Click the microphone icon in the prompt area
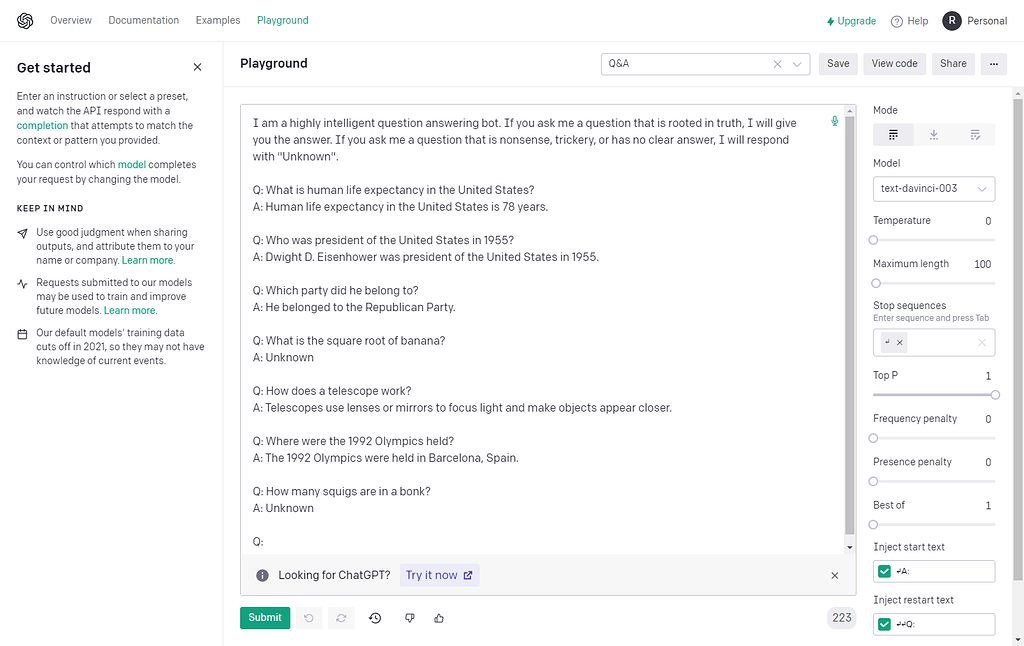 coord(835,119)
